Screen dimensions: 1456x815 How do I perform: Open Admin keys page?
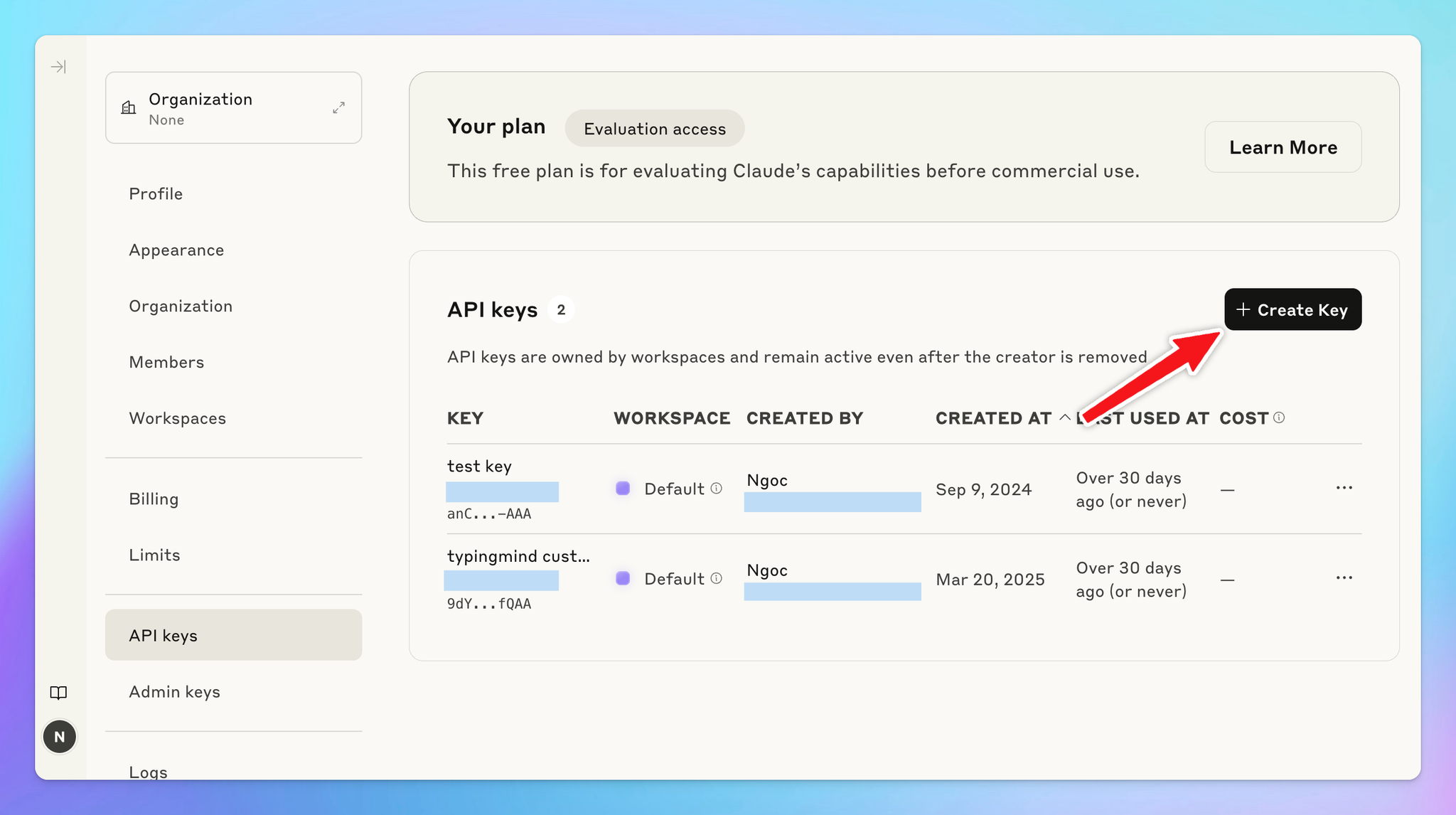click(x=174, y=692)
